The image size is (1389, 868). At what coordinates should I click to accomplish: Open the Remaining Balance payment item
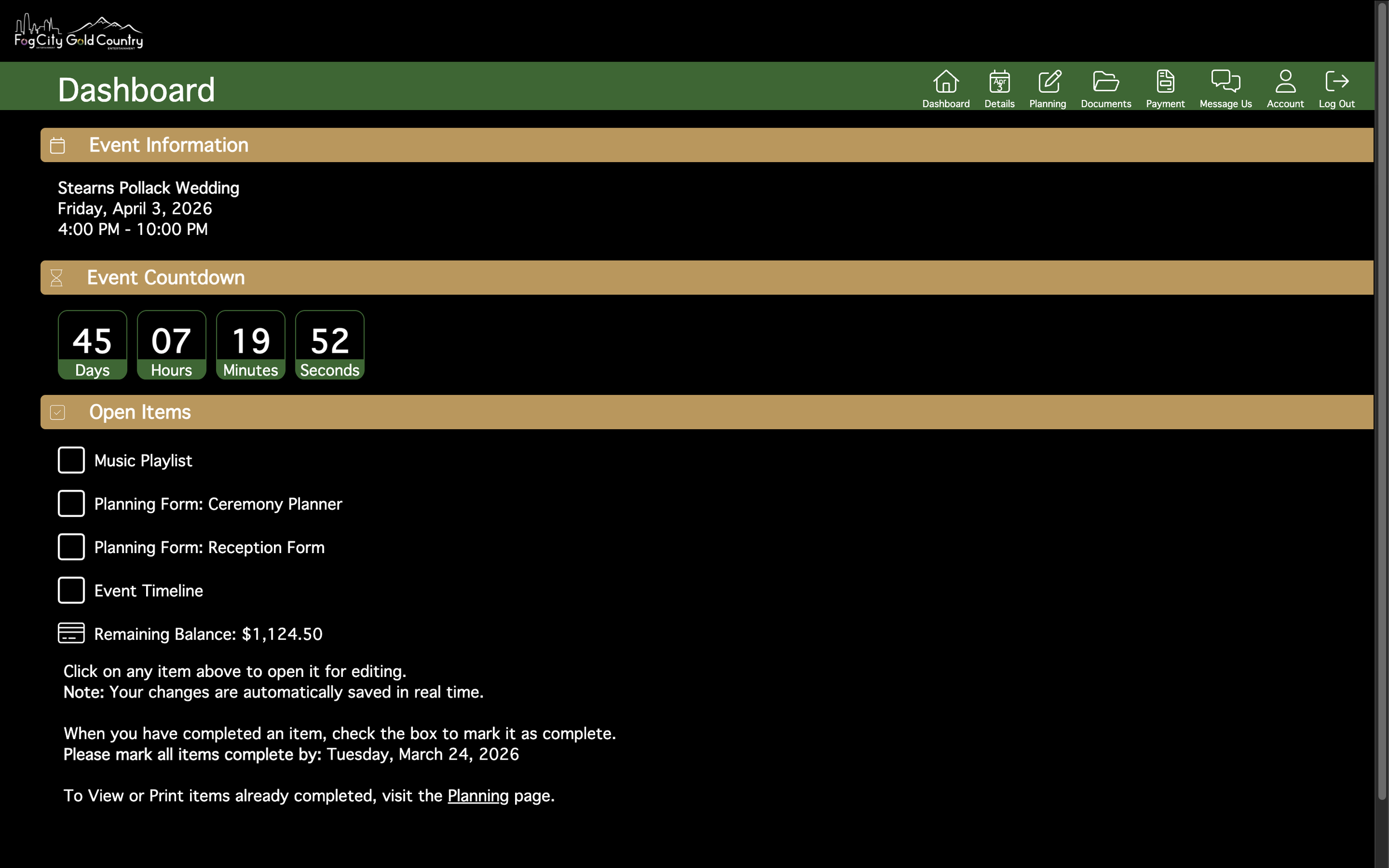tap(208, 634)
